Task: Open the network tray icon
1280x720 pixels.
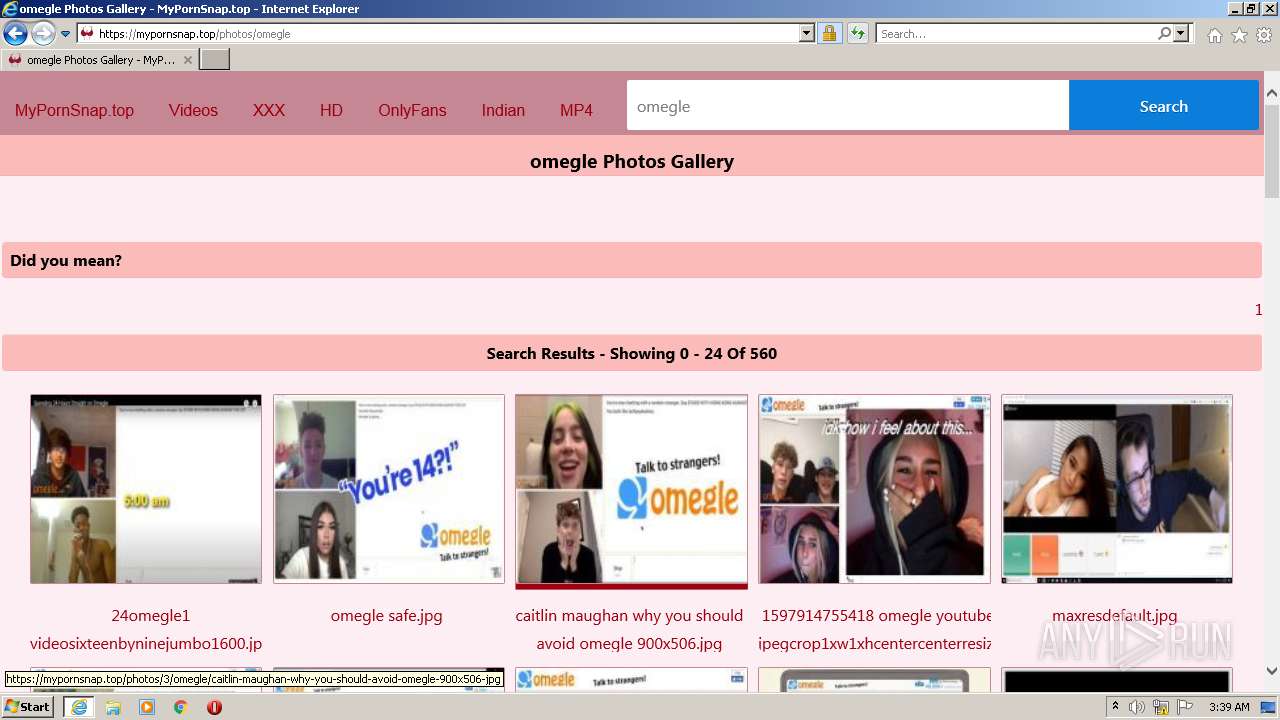Action: click(1161, 707)
